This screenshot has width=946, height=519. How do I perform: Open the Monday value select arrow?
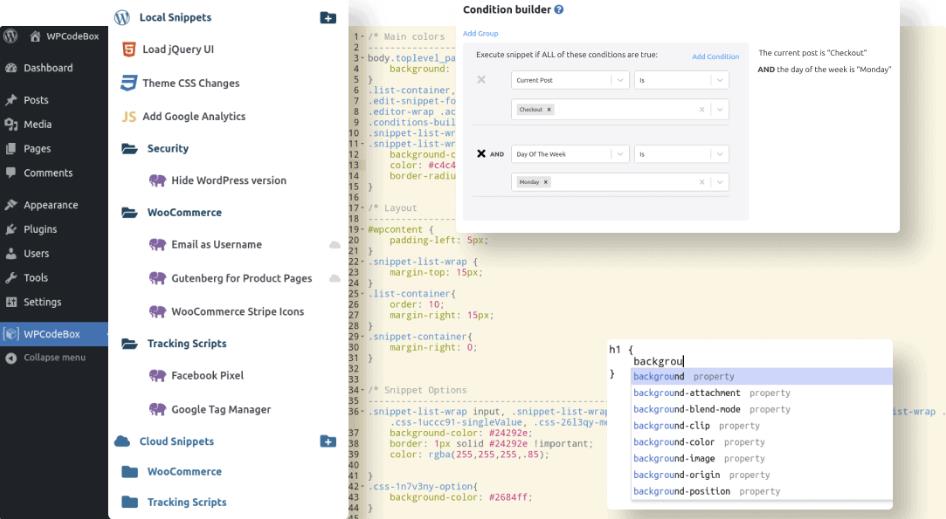tap(719, 182)
